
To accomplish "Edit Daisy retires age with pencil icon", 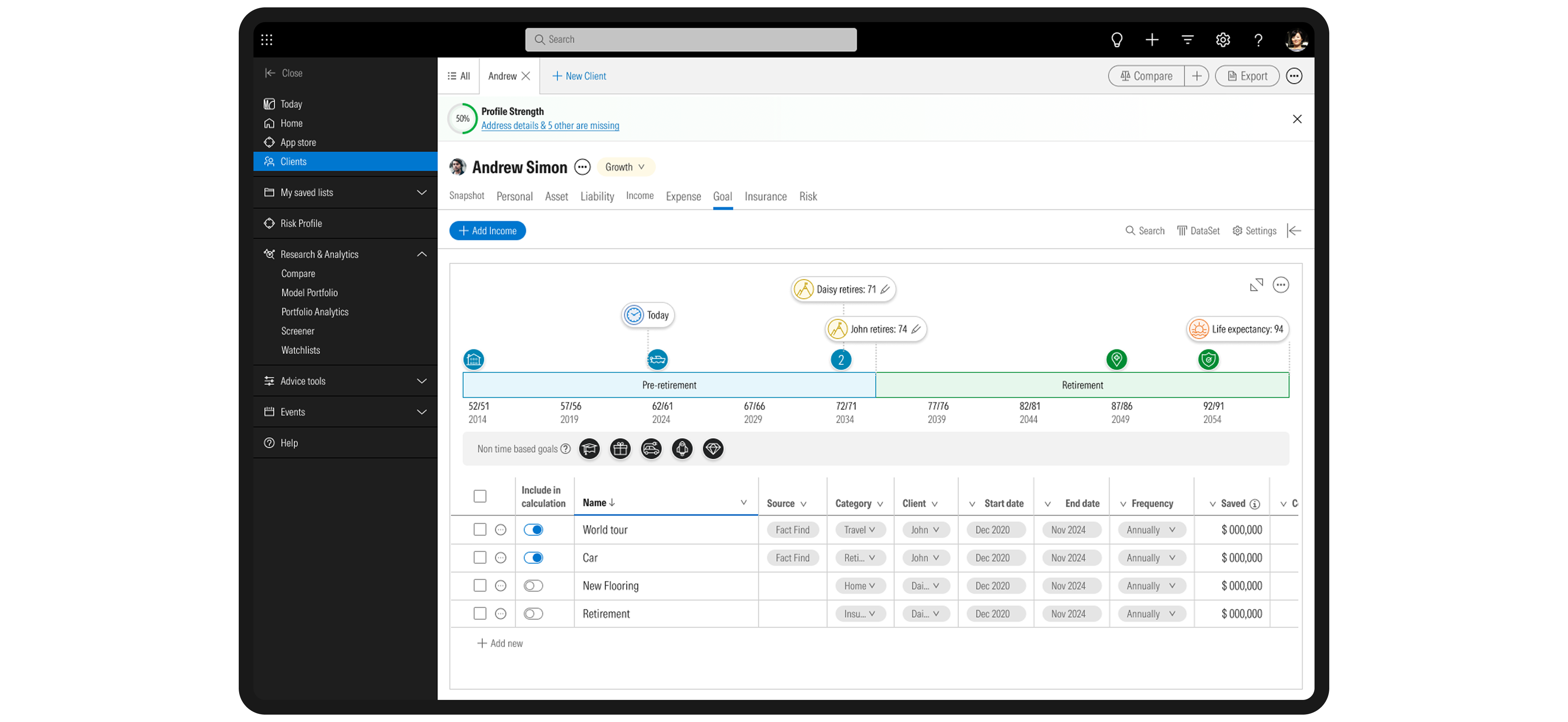I will (x=885, y=289).
